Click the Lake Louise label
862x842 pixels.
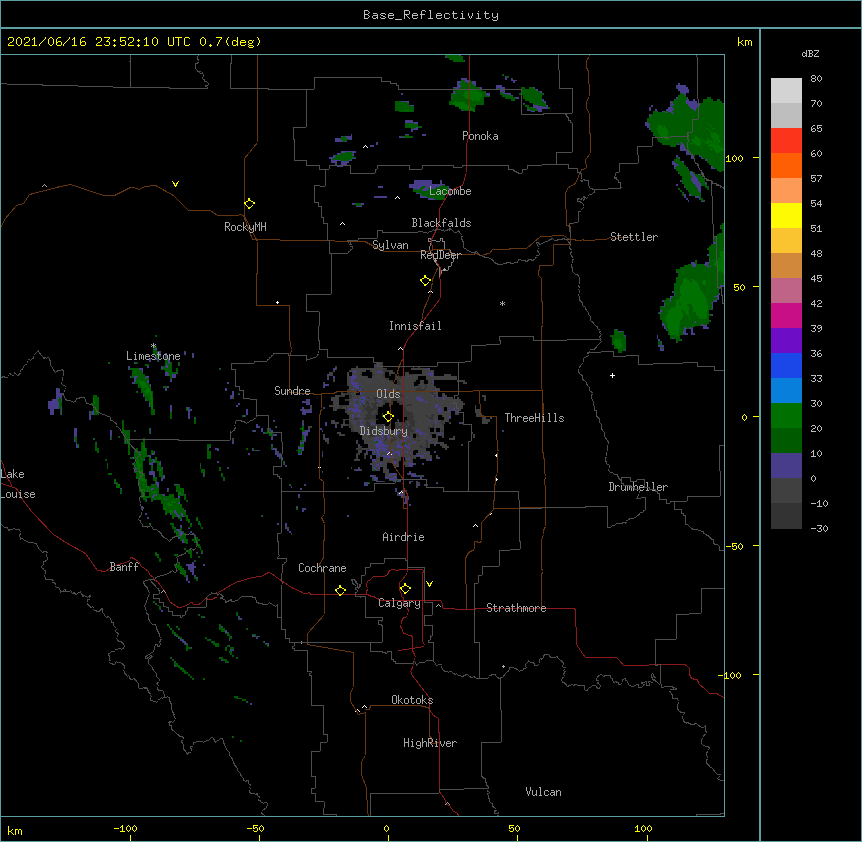(18, 484)
